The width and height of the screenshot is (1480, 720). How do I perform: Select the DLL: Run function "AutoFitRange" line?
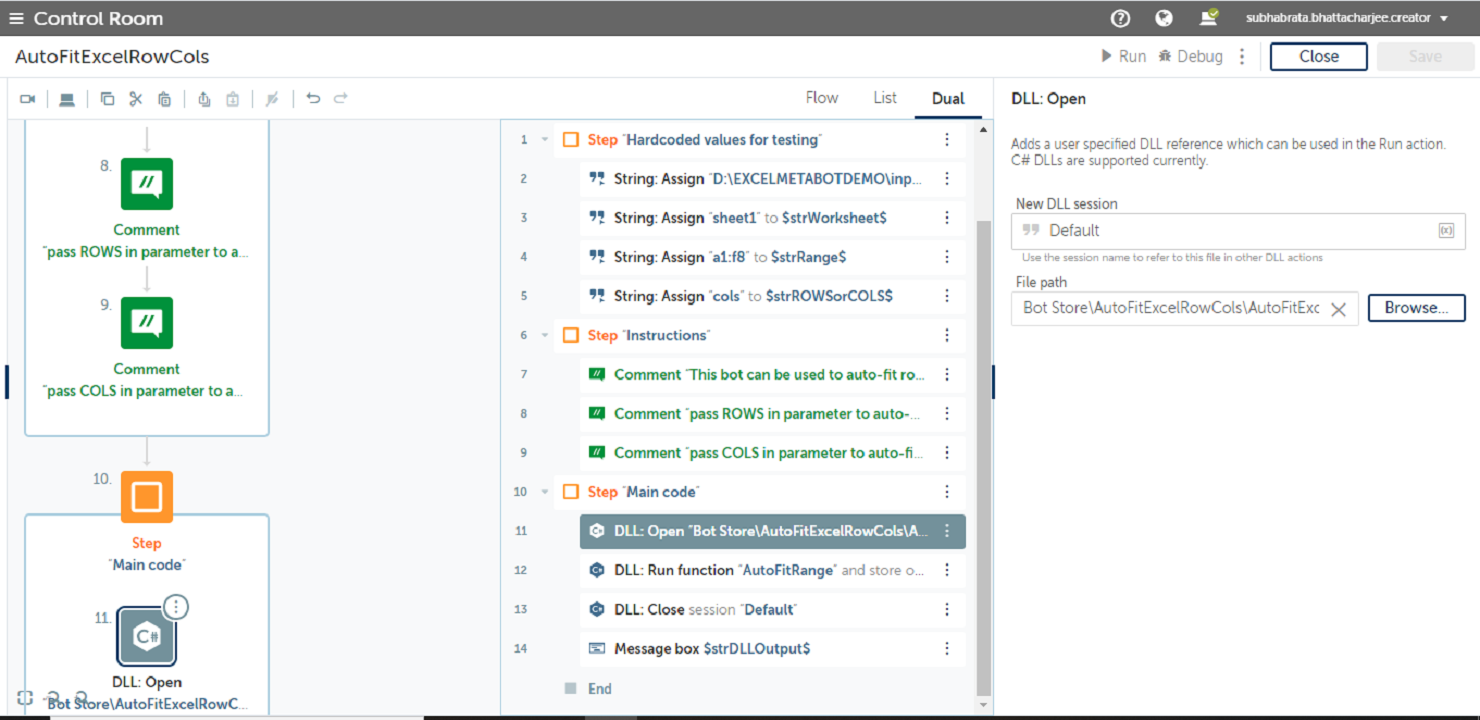coord(770,570)
